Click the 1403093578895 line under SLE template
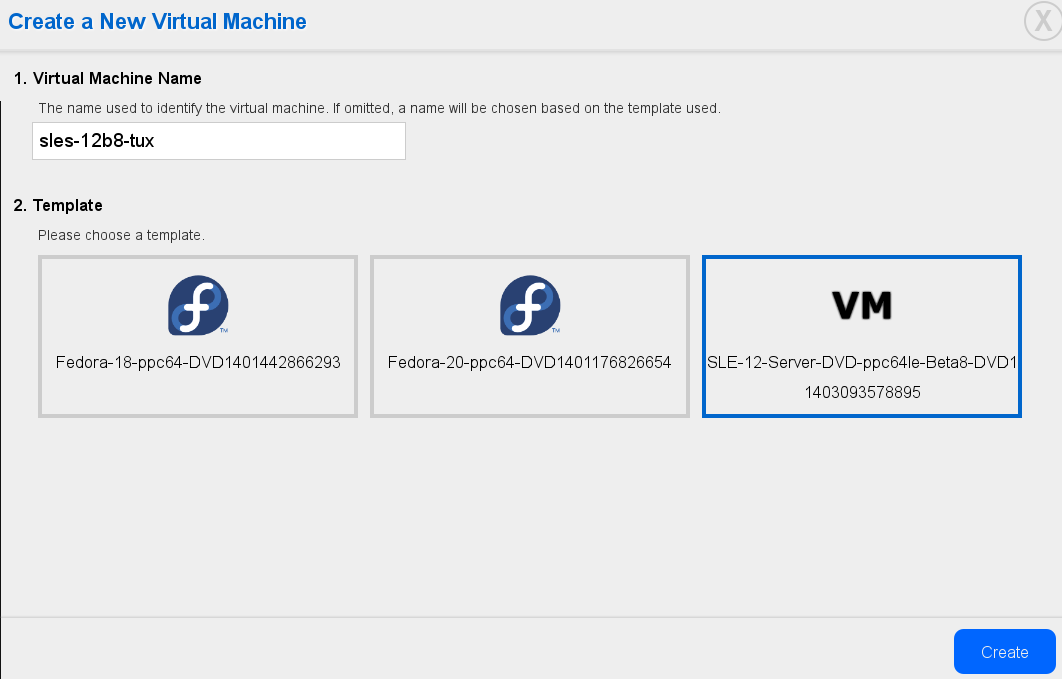 (x=862, y=393)
